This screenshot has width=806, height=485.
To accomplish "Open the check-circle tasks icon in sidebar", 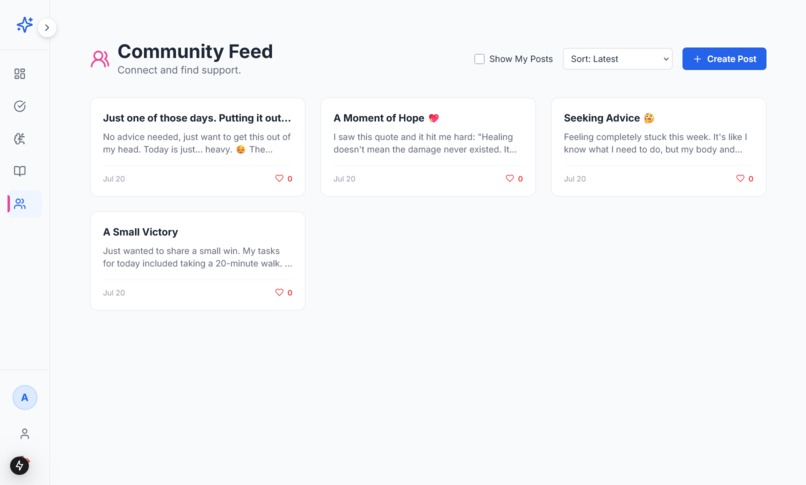I will pos(20,106).
